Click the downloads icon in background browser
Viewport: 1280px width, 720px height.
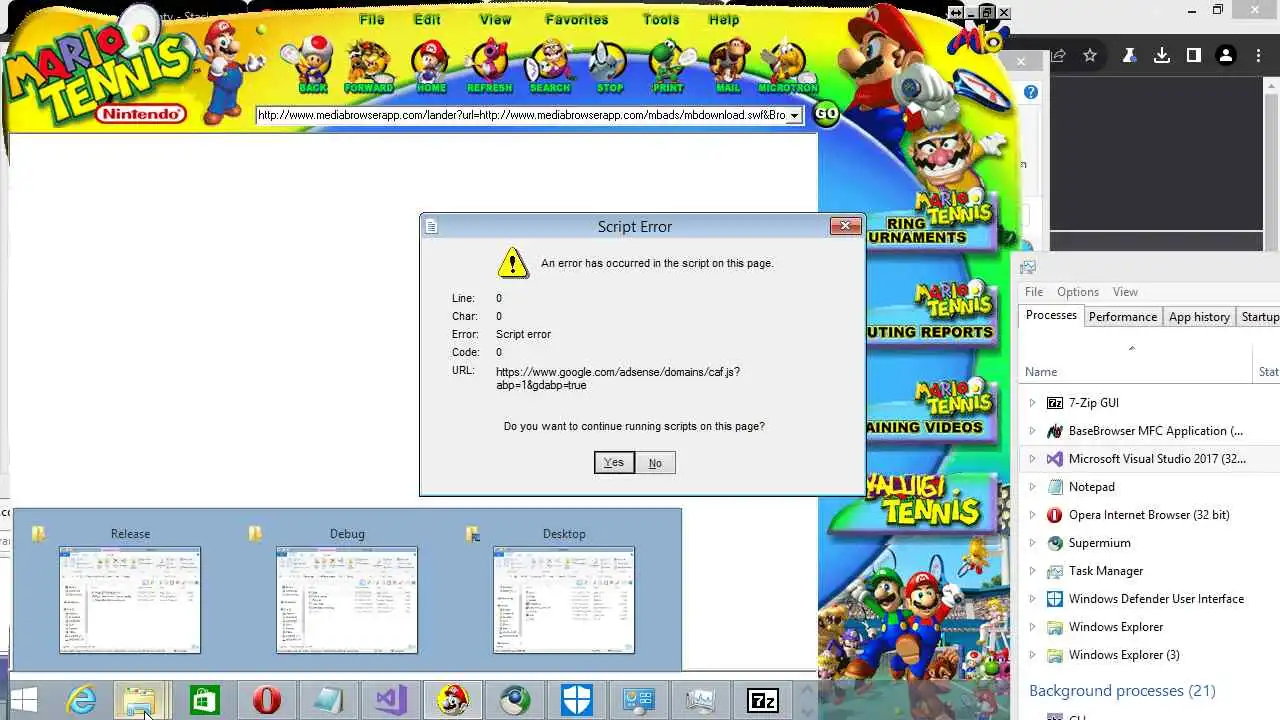(1162, 56)
